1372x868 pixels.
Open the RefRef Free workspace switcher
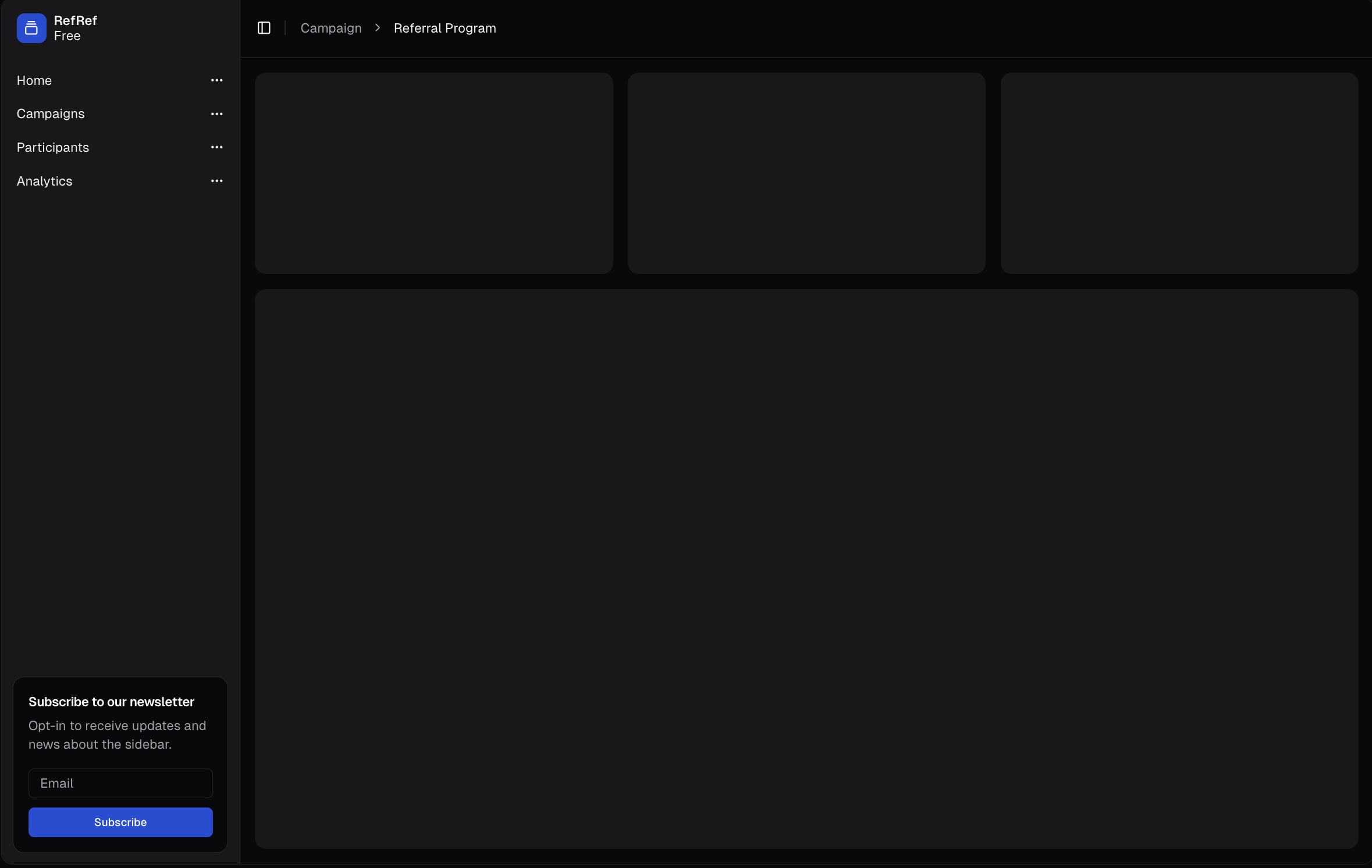[76, 28]
